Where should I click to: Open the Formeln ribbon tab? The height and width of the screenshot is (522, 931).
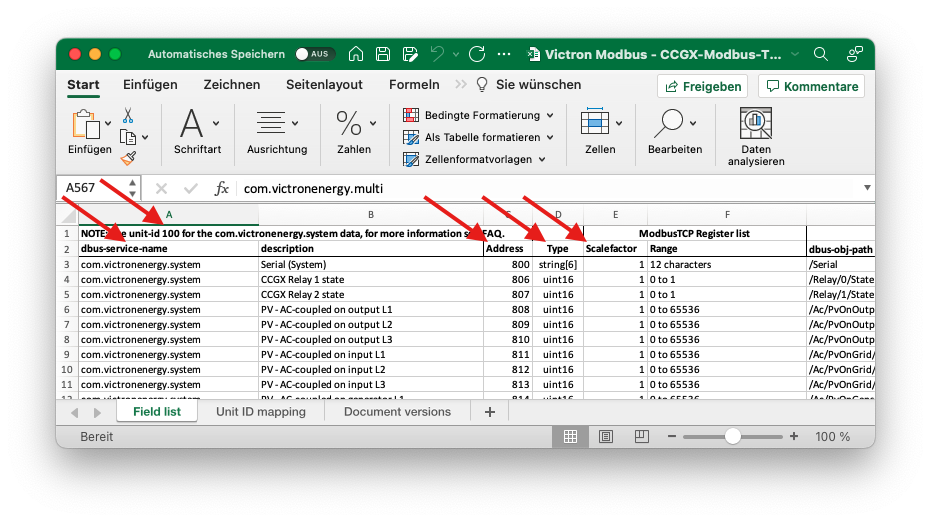point(414,85)
